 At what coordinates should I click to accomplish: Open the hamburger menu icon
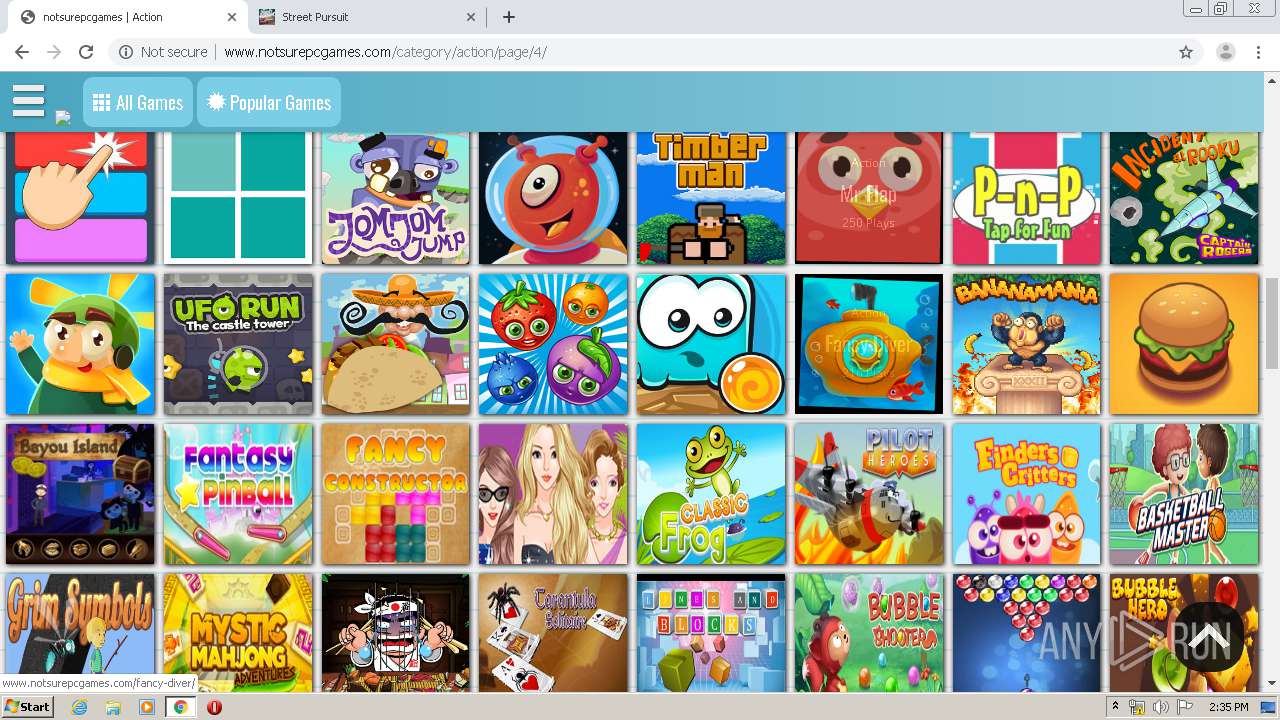point(29,101)
